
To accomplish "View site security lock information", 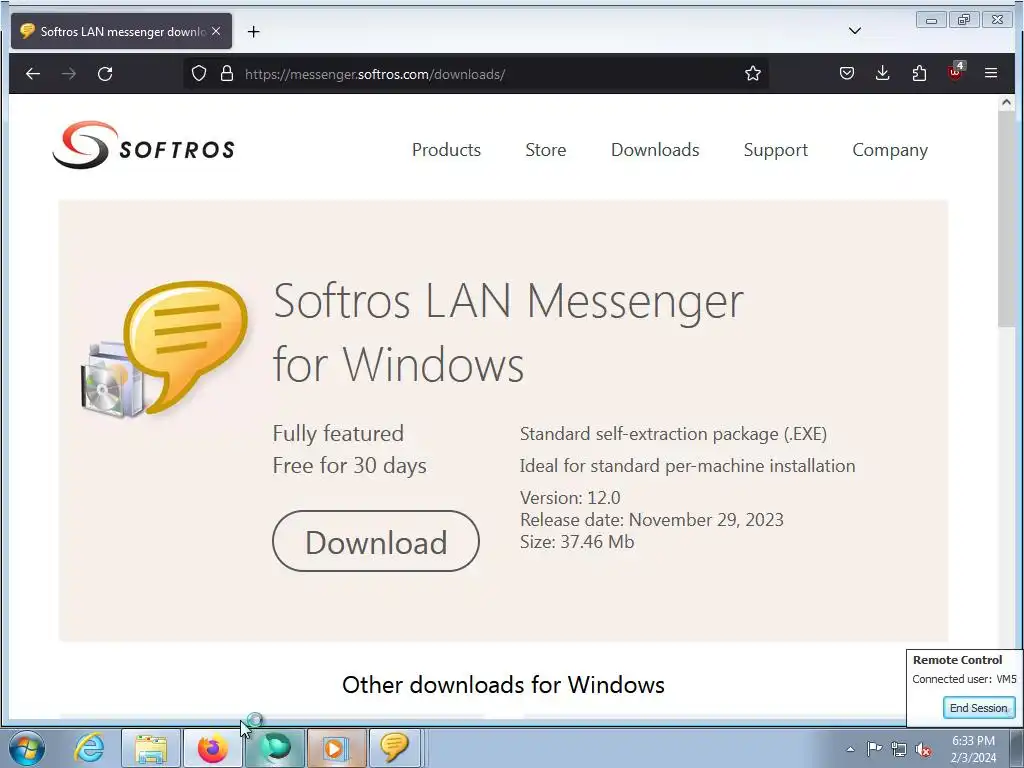I will coord(227,74).
